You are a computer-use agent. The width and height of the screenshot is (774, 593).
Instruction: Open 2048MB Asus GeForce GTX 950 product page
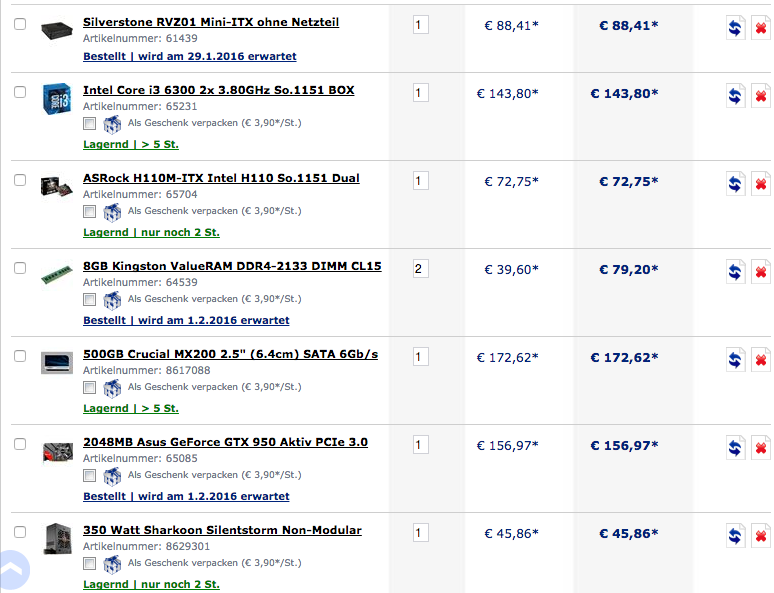click(225, 442)
